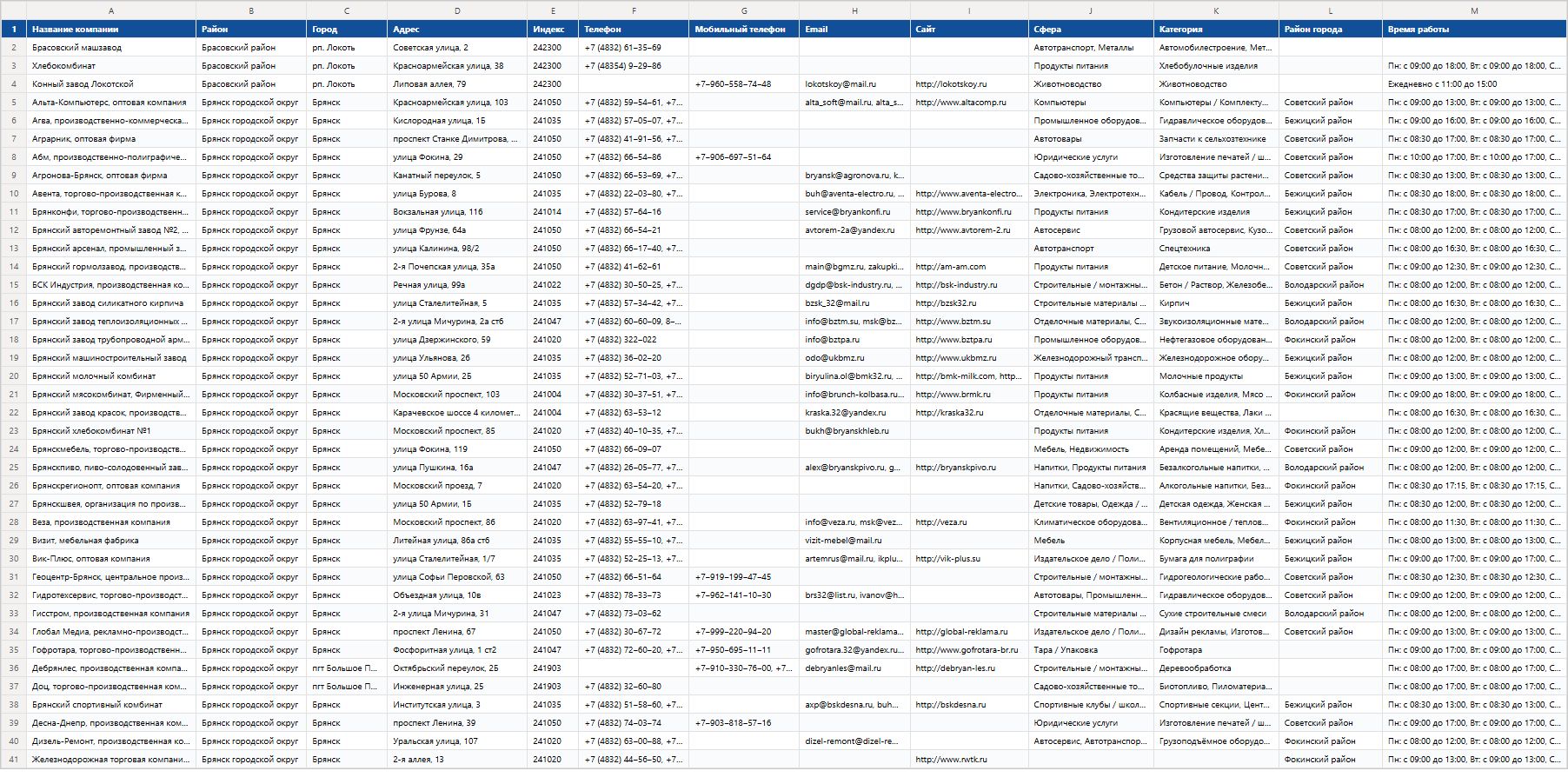
Task: Select column G header letter
Action: [744, 10]
